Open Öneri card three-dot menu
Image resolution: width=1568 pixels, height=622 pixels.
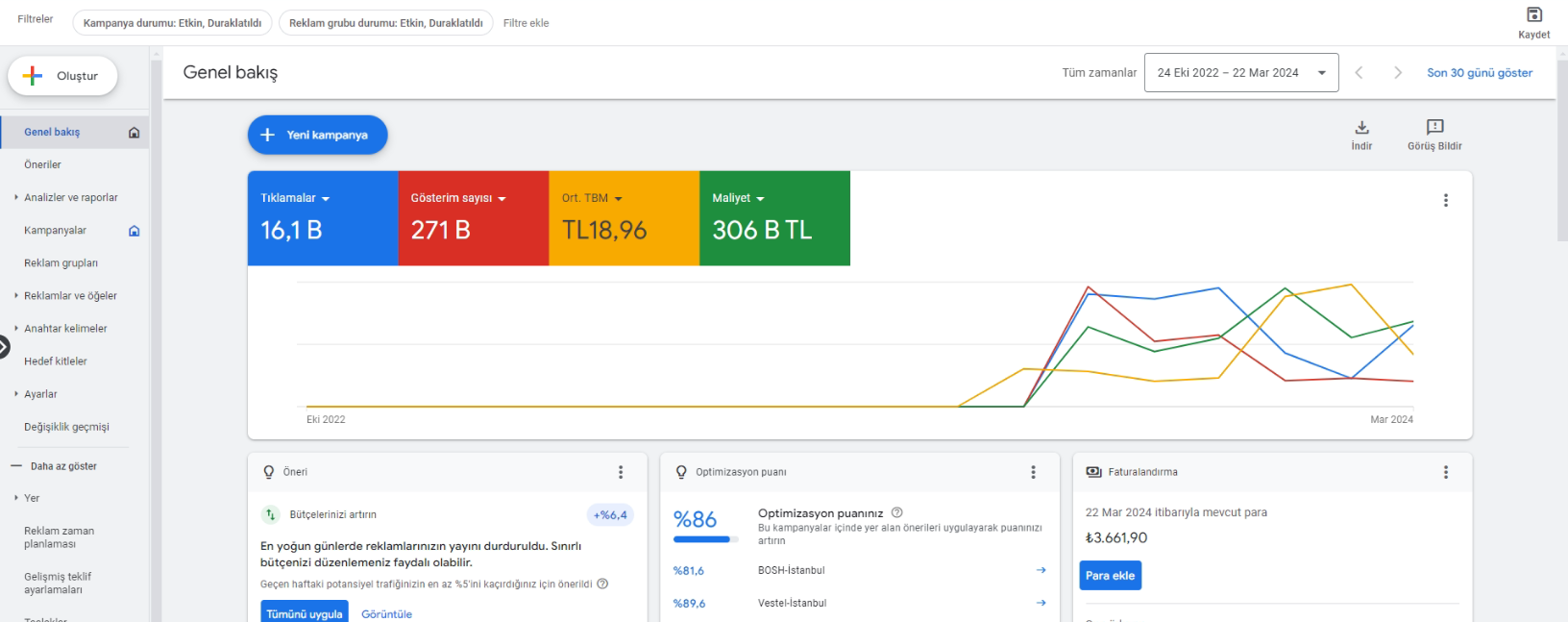click(621, 472)
